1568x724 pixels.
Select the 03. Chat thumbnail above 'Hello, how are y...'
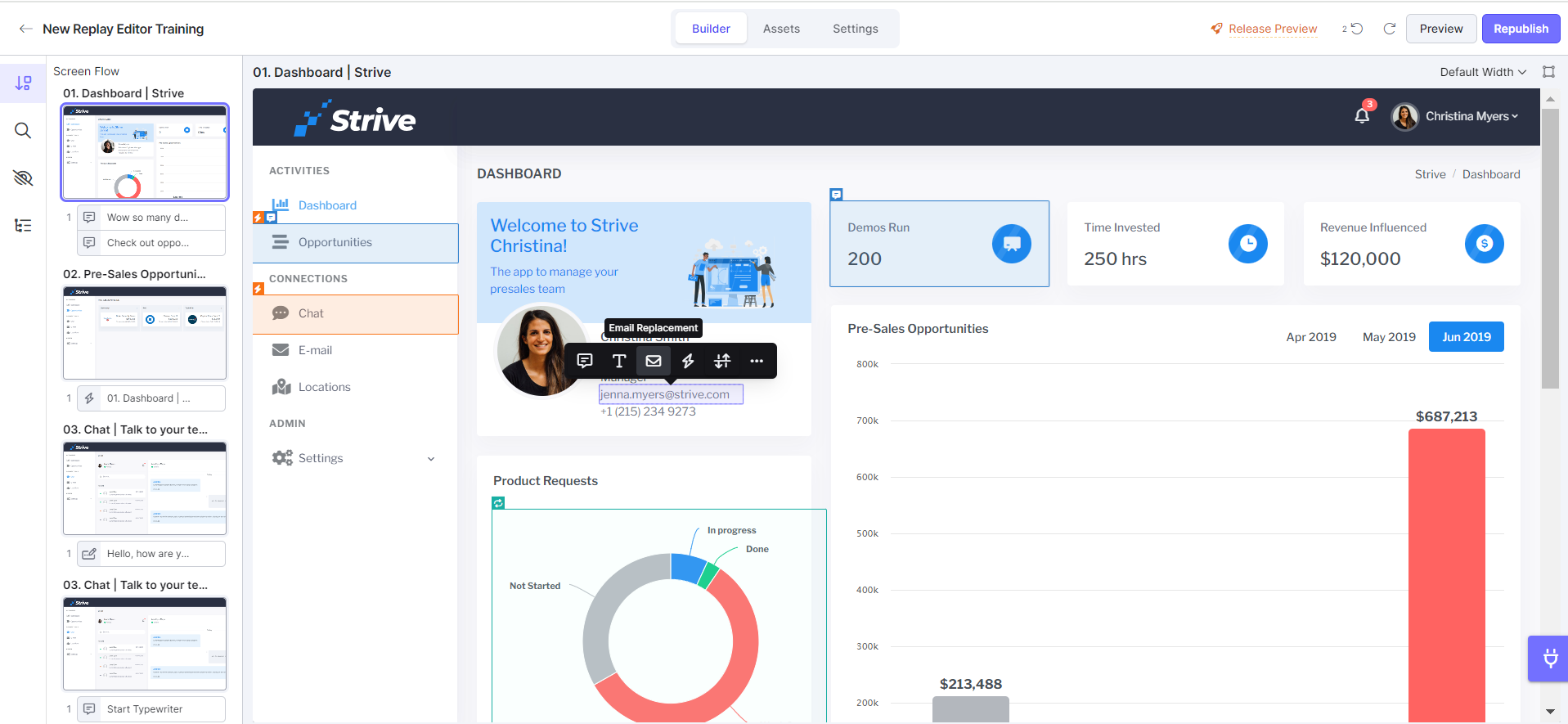pyautogui.click(x=145, y=488)
